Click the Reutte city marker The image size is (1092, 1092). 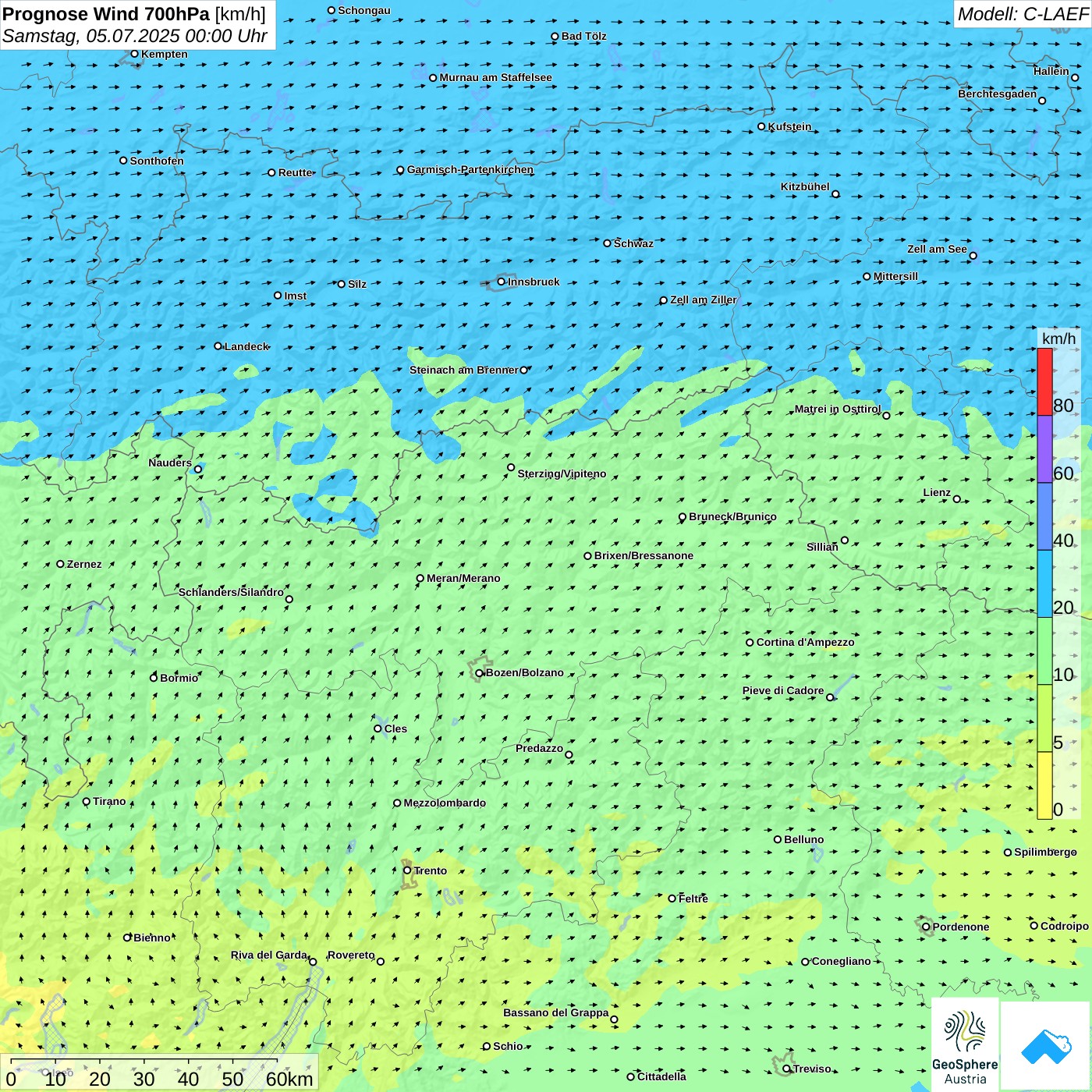[272, 172]
